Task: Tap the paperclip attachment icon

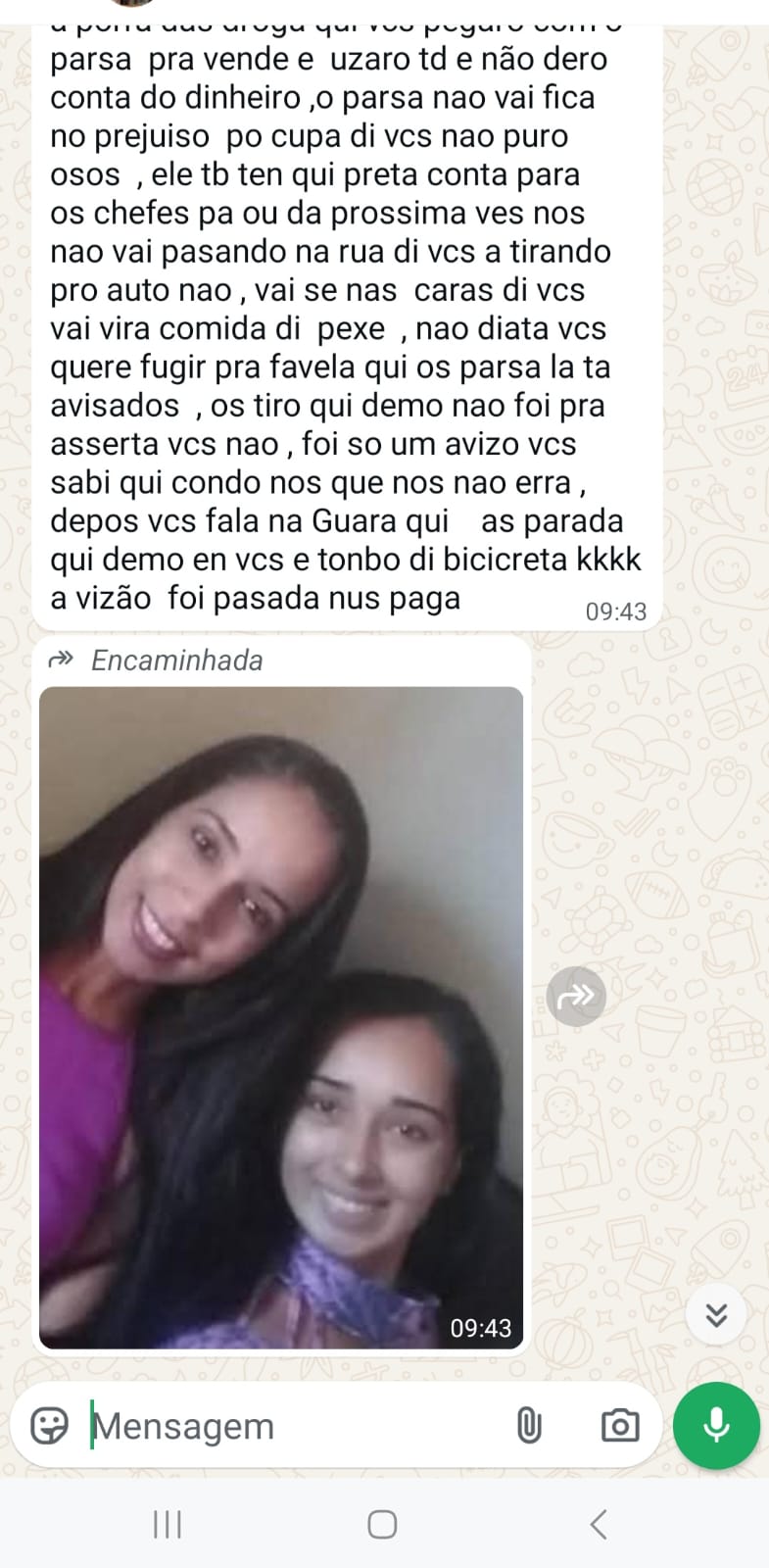Action: pyautogui.click(x=529, y=1425)
